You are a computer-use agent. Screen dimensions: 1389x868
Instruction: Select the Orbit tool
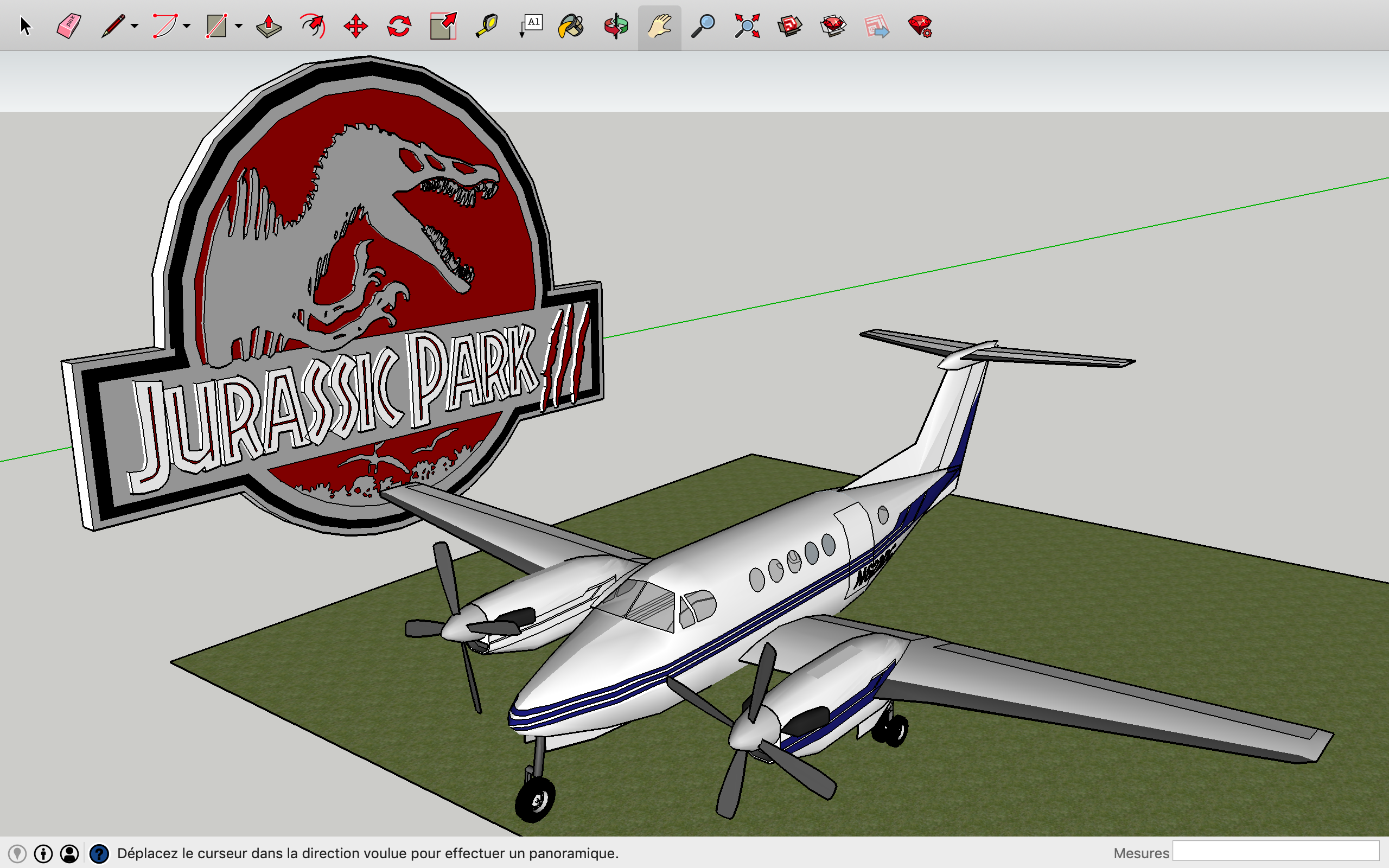coord(616,27)
